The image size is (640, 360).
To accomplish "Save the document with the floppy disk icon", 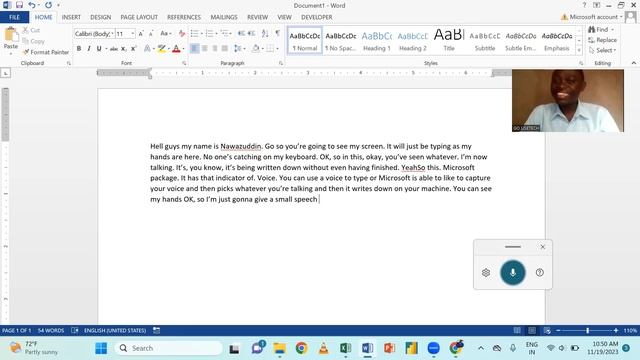I will coord(19,5).
